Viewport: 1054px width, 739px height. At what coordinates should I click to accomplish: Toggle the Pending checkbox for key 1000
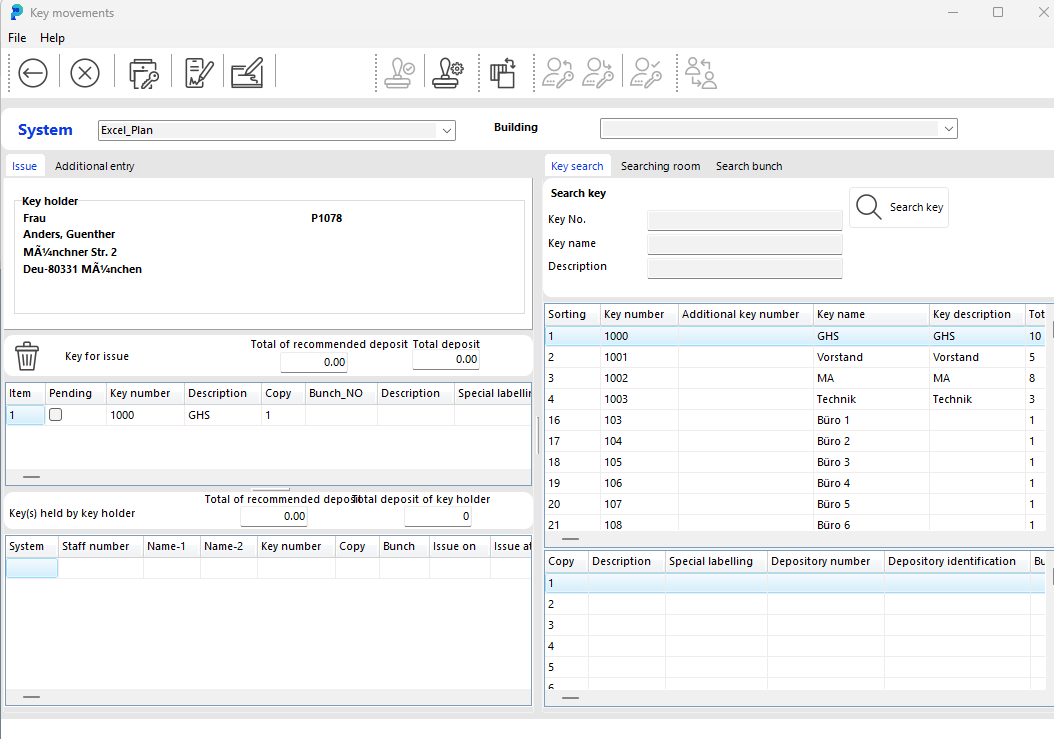tap(56, 415)
